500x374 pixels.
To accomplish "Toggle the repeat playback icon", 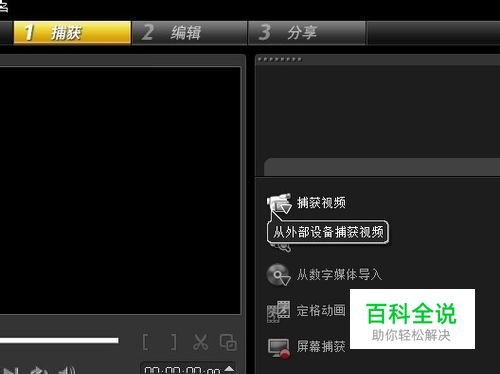I will click(x=38, y=370).
